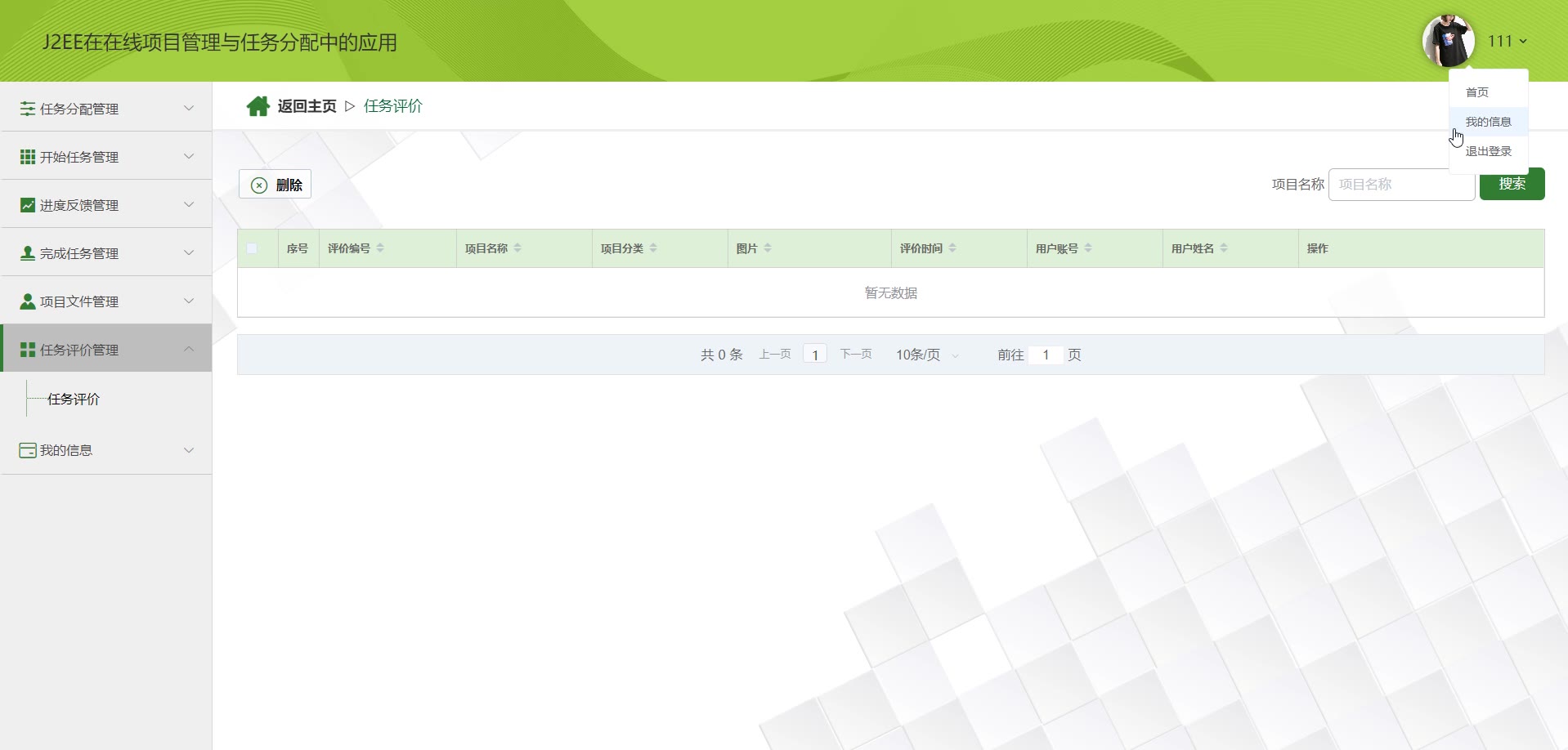Viewport: 1568px width, 750px height.
Task: Click the 暂无数据 empty table text
Action: (x=891, y=292)
